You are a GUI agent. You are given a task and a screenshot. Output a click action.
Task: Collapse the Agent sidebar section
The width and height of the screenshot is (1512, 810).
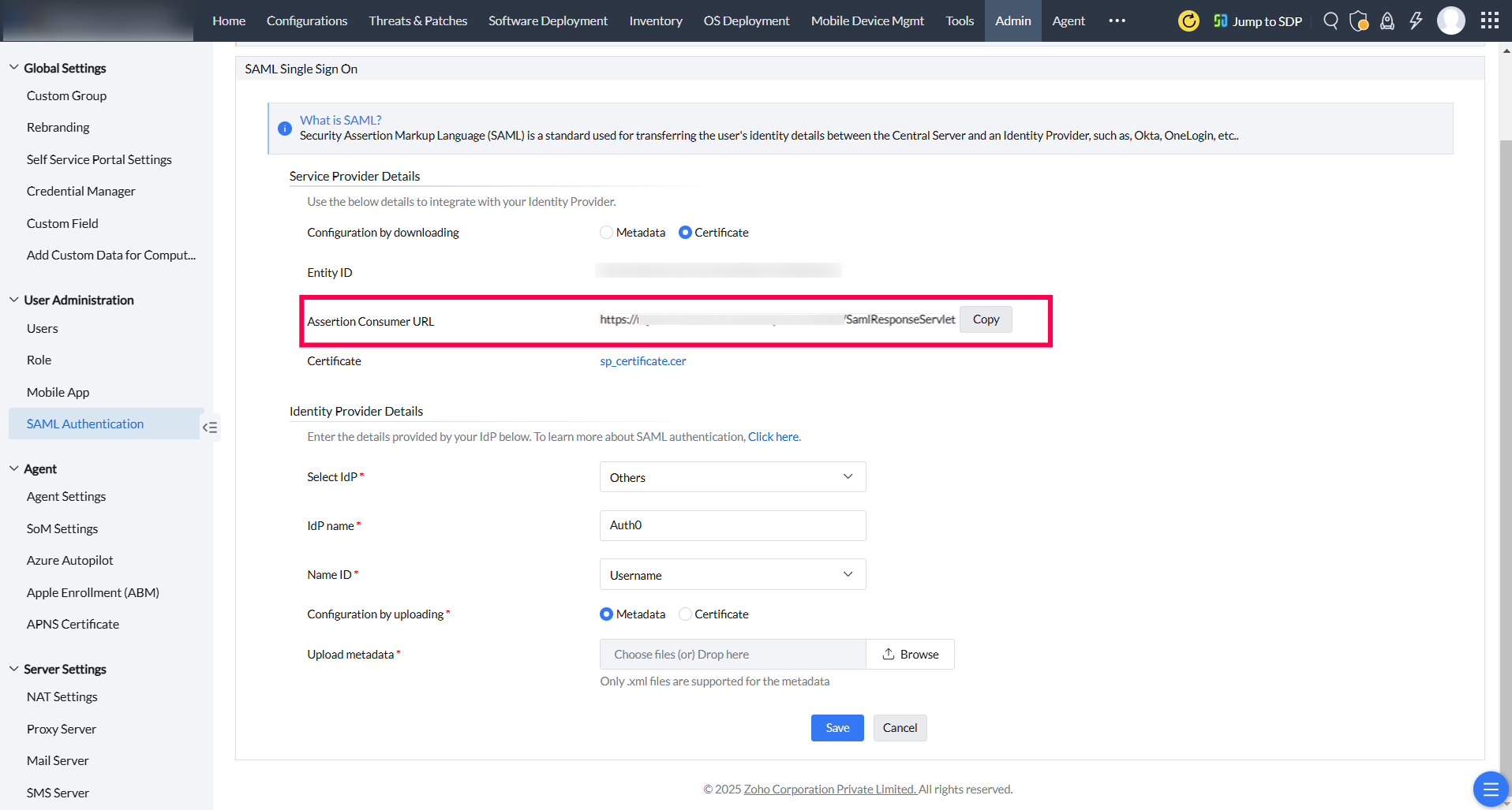coord(14,468)
